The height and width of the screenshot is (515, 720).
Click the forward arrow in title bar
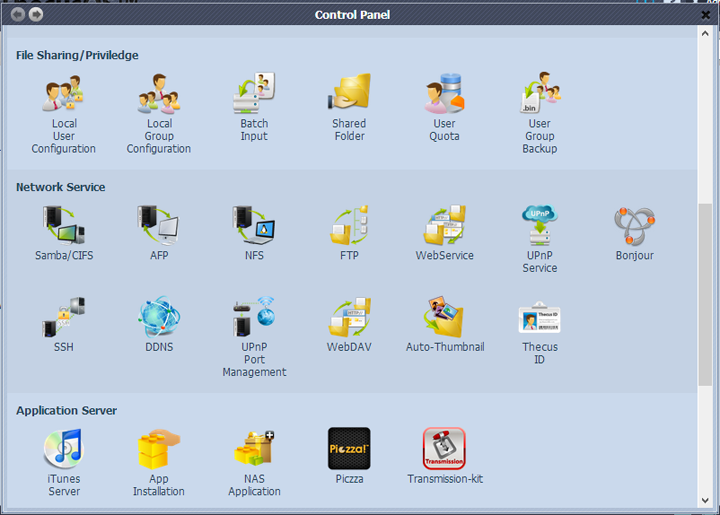coord(36,14)
